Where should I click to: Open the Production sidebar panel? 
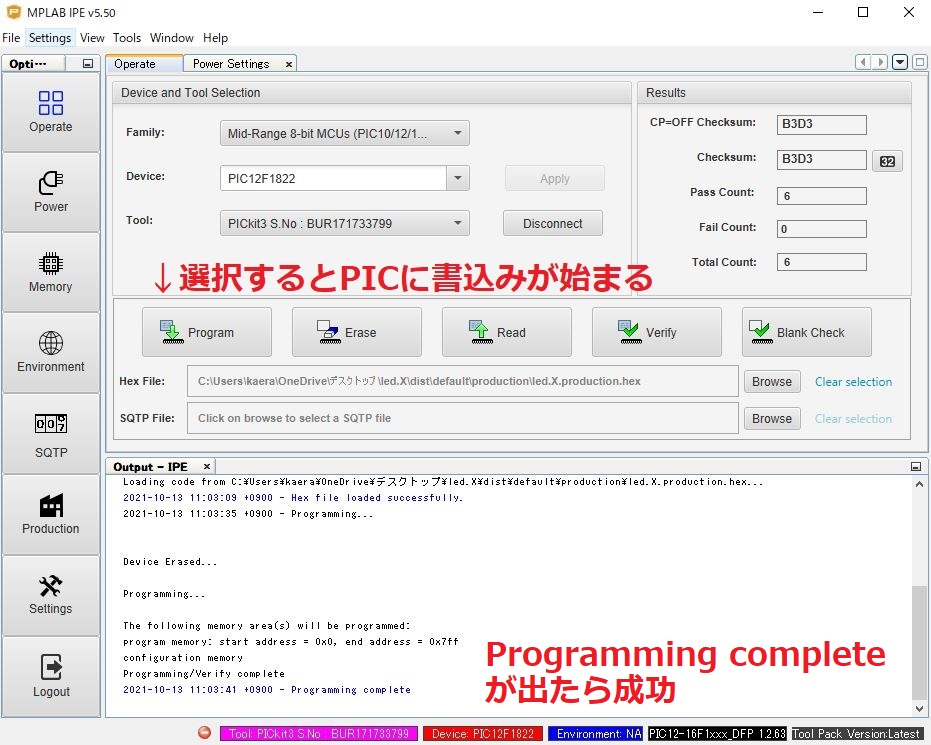coord(50,514)
